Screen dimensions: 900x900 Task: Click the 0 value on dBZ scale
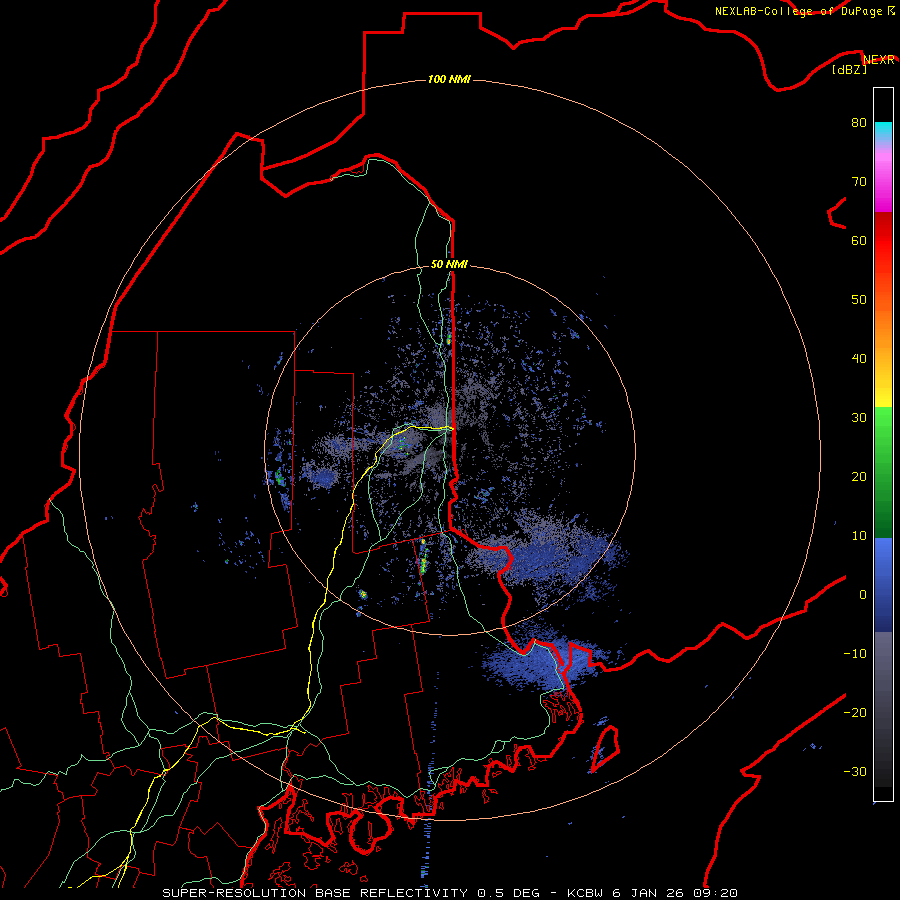click(863, 595)
